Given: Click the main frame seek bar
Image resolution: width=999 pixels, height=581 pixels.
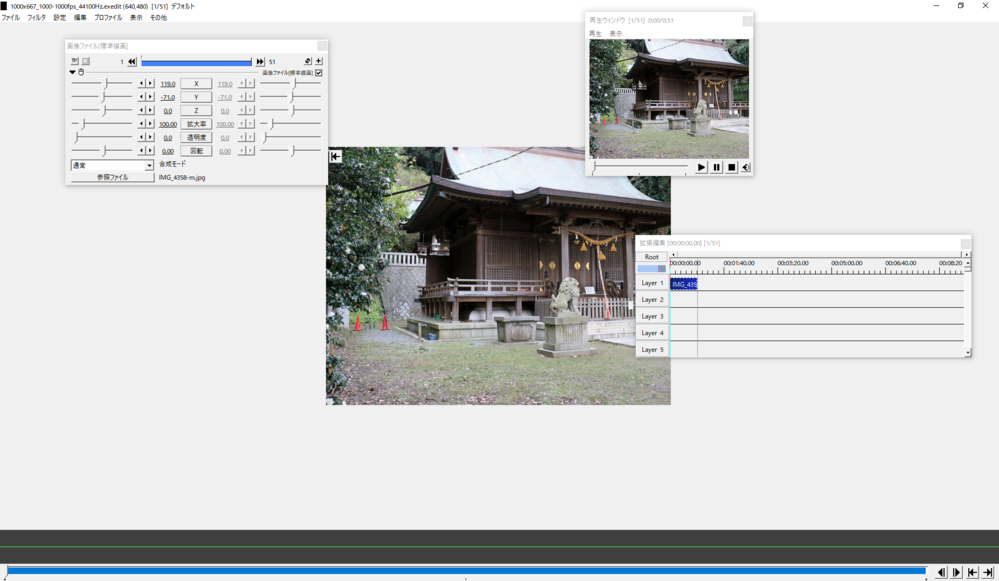Looking at the screenshot, I should 465,571.
